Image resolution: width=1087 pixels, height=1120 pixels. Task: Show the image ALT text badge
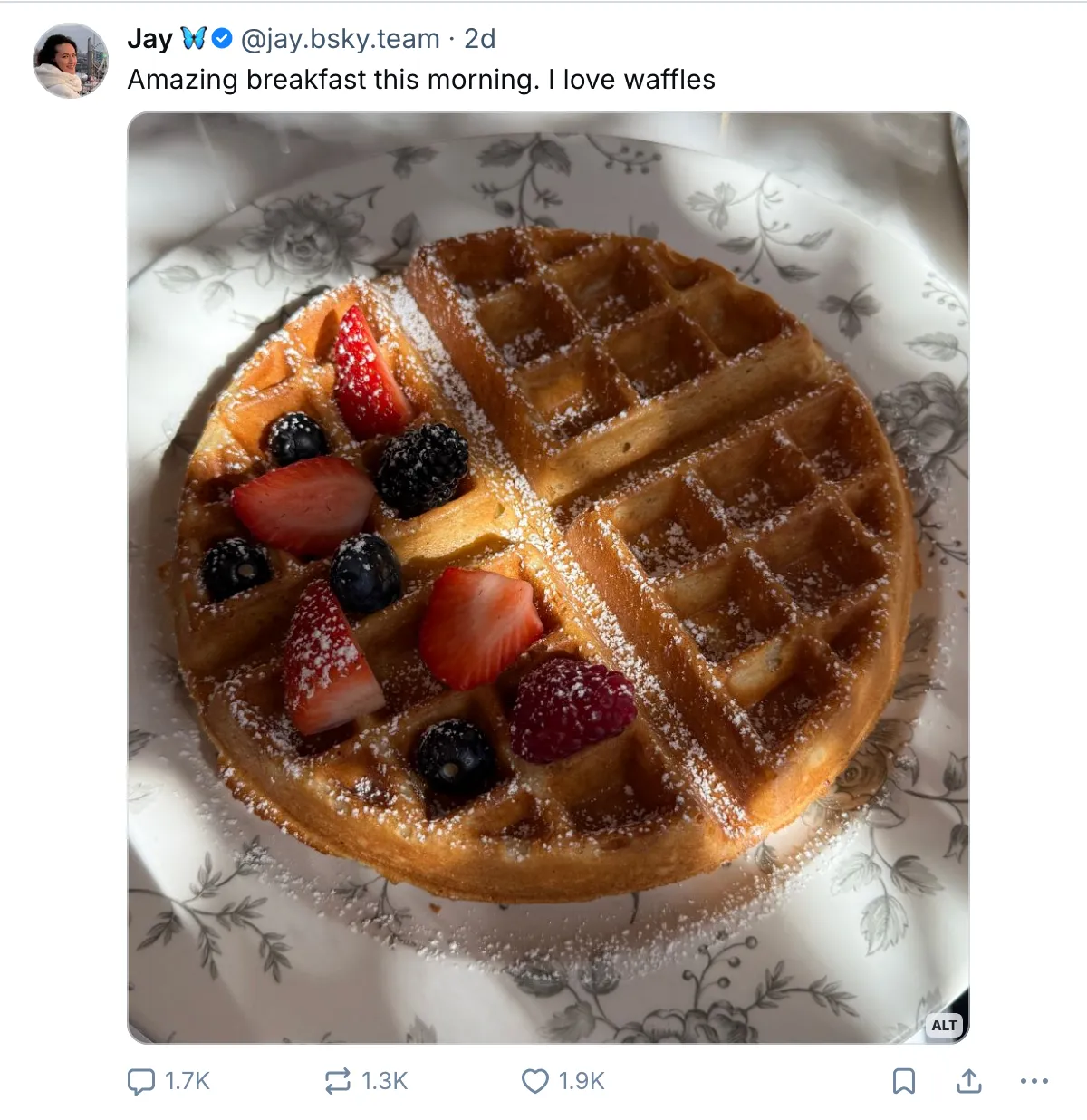coord(944,1025)
